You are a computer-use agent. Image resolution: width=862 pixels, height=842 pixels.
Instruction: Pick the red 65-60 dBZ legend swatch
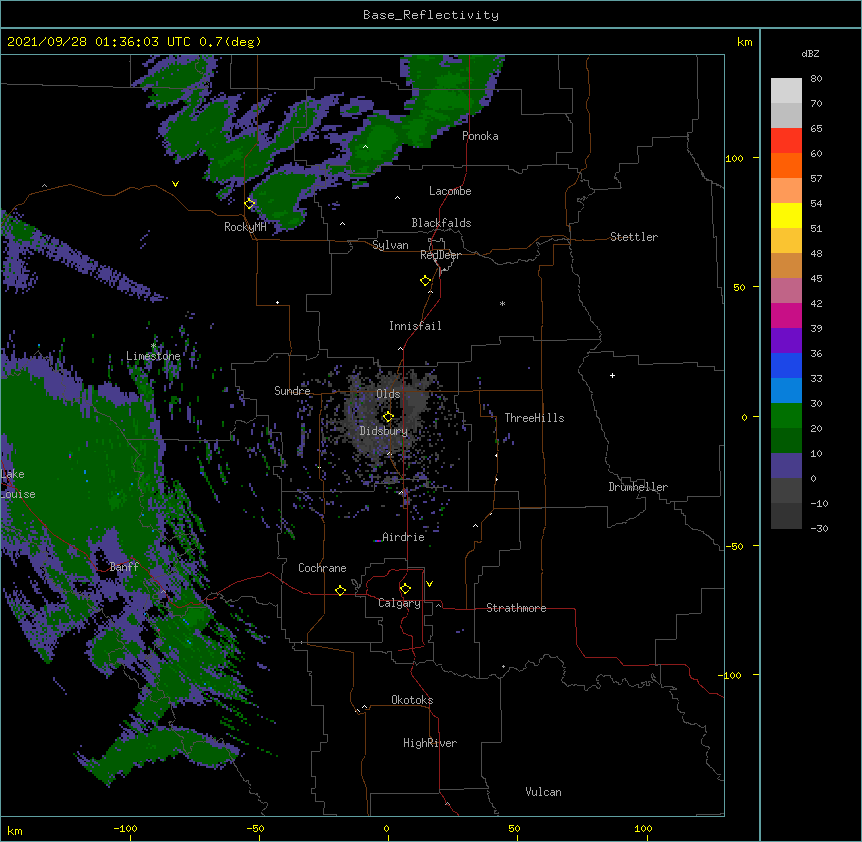786,140
